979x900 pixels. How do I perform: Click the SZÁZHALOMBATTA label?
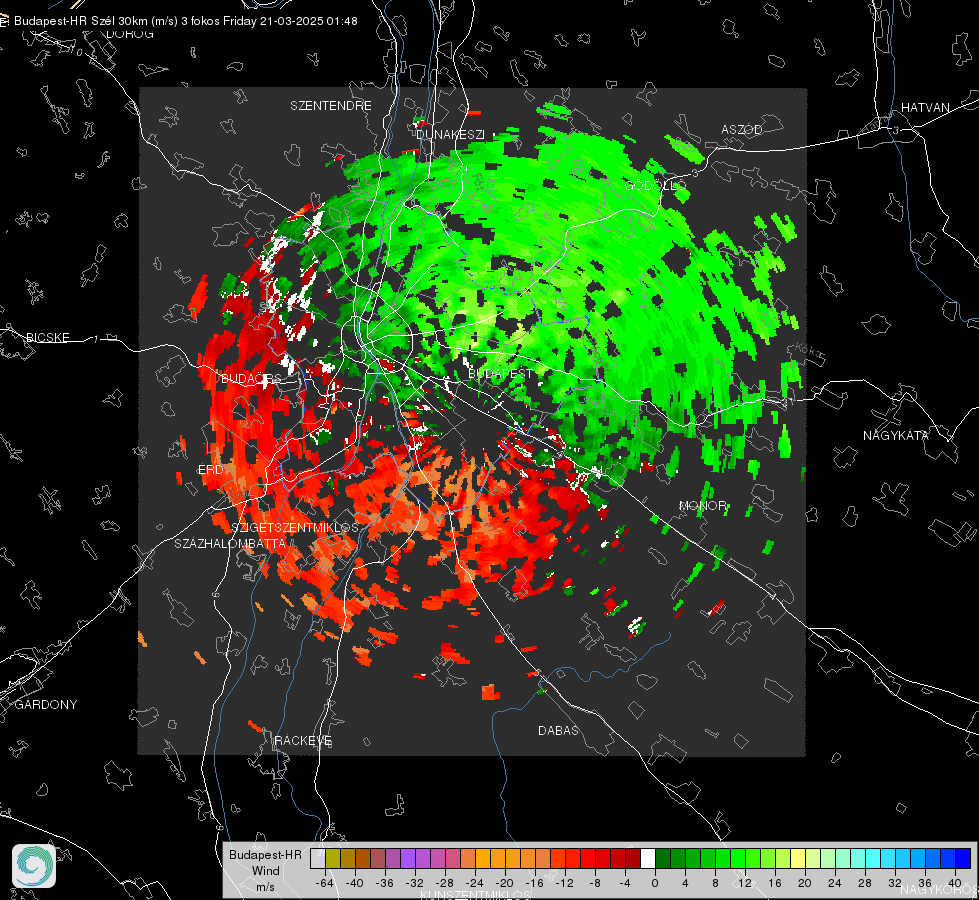click(x=230, y=543)
